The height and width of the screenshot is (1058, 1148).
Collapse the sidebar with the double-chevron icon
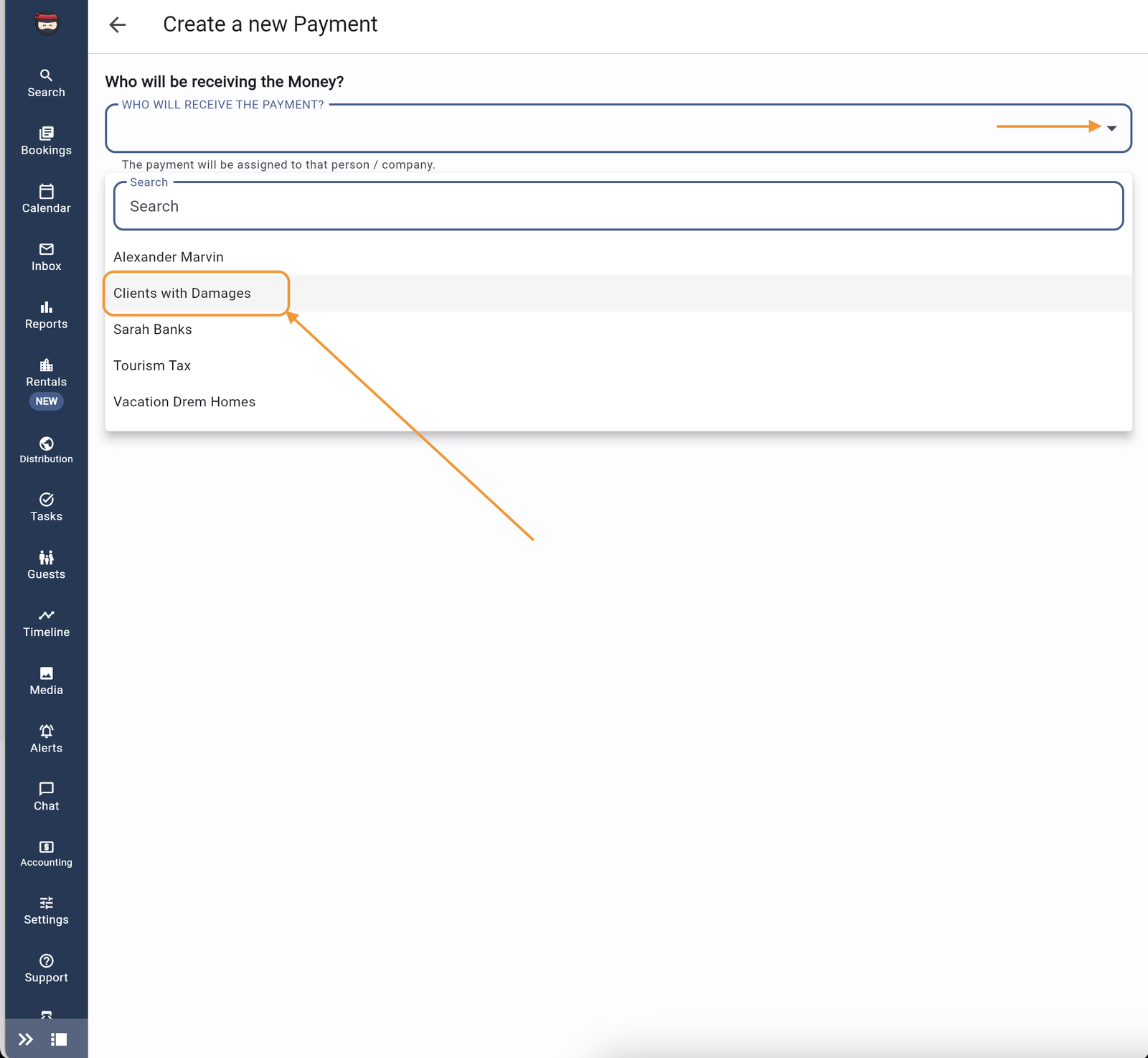point(27,1038)
